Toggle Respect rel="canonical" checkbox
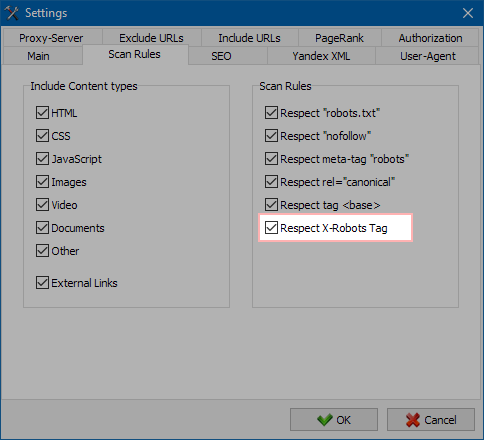Viewport: 484px width, 440px height. coord(271,182)
